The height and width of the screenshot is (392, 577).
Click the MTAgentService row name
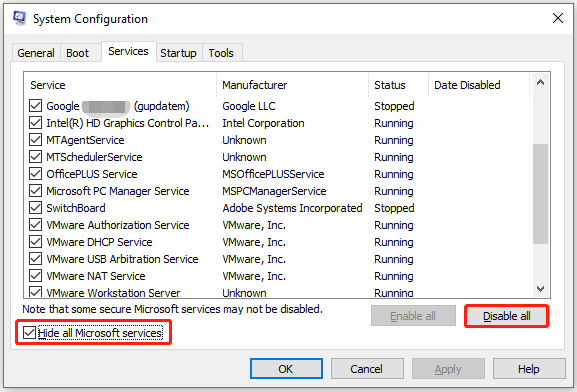(x=85, y=140)
